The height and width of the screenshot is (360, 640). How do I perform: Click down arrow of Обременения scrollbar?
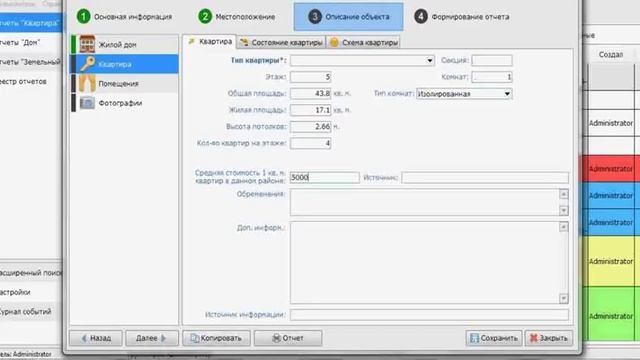[564, 210]
